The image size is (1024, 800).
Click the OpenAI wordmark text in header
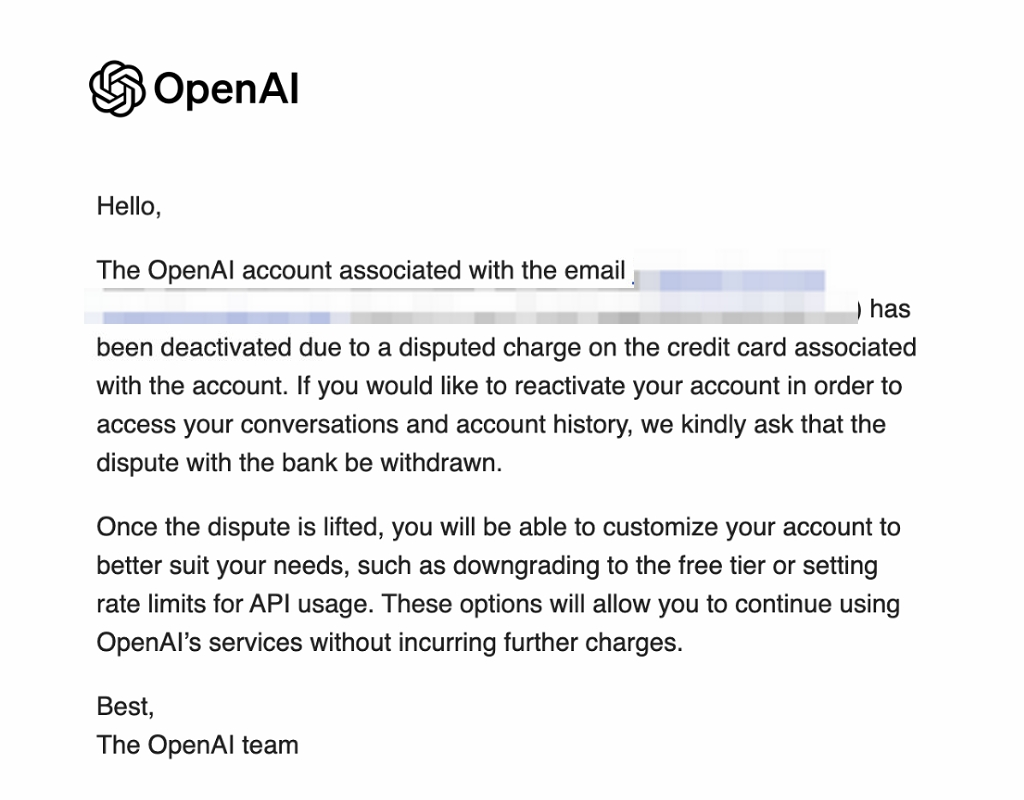pyautogui.click(x=226, y=89)
